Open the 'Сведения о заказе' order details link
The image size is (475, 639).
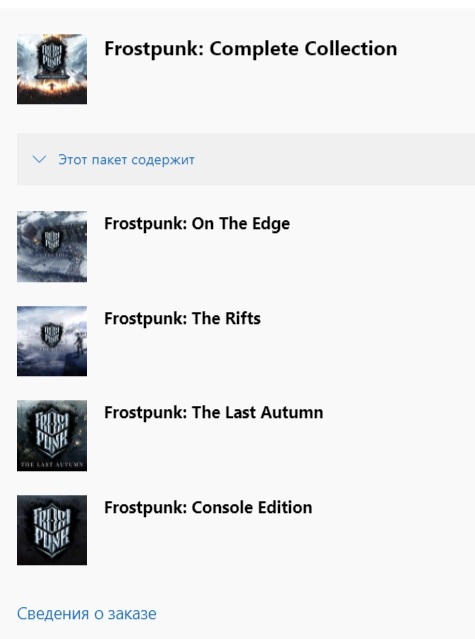point(86,613)
